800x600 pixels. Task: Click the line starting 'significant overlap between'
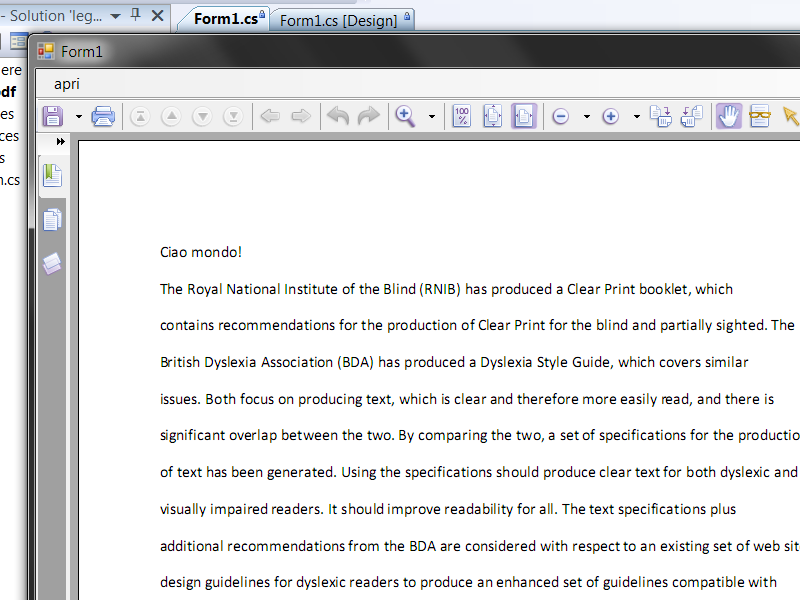[x=480, y=435]
